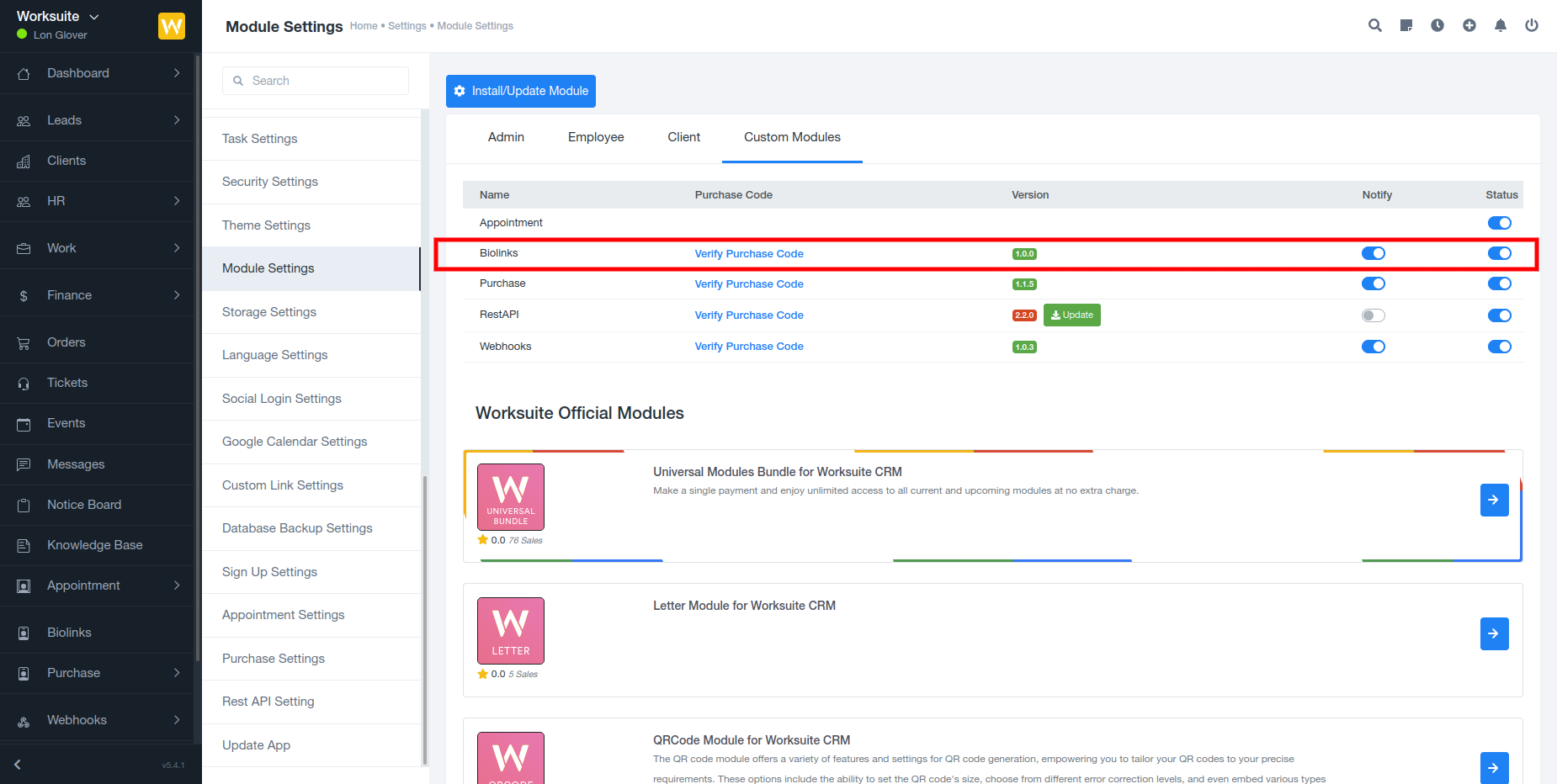The width and height of the screenshot is (1557, 784).
Task: Toggle Biolinks notify switch
Action: pos(1374,253)
